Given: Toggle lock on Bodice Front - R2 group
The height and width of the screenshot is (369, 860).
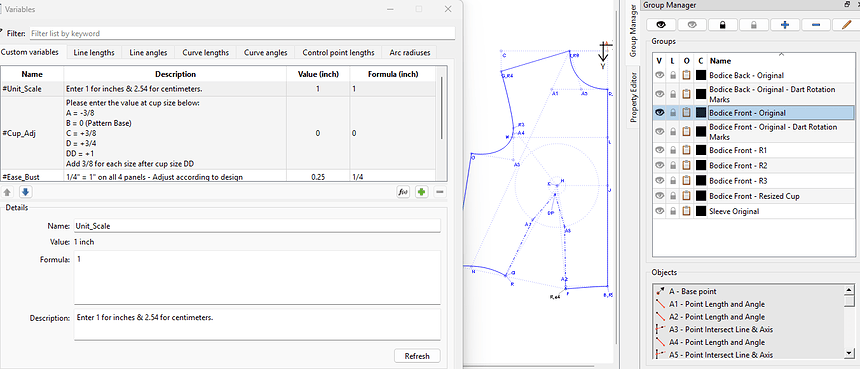Looking at the screenshot, I should (673, 165).
